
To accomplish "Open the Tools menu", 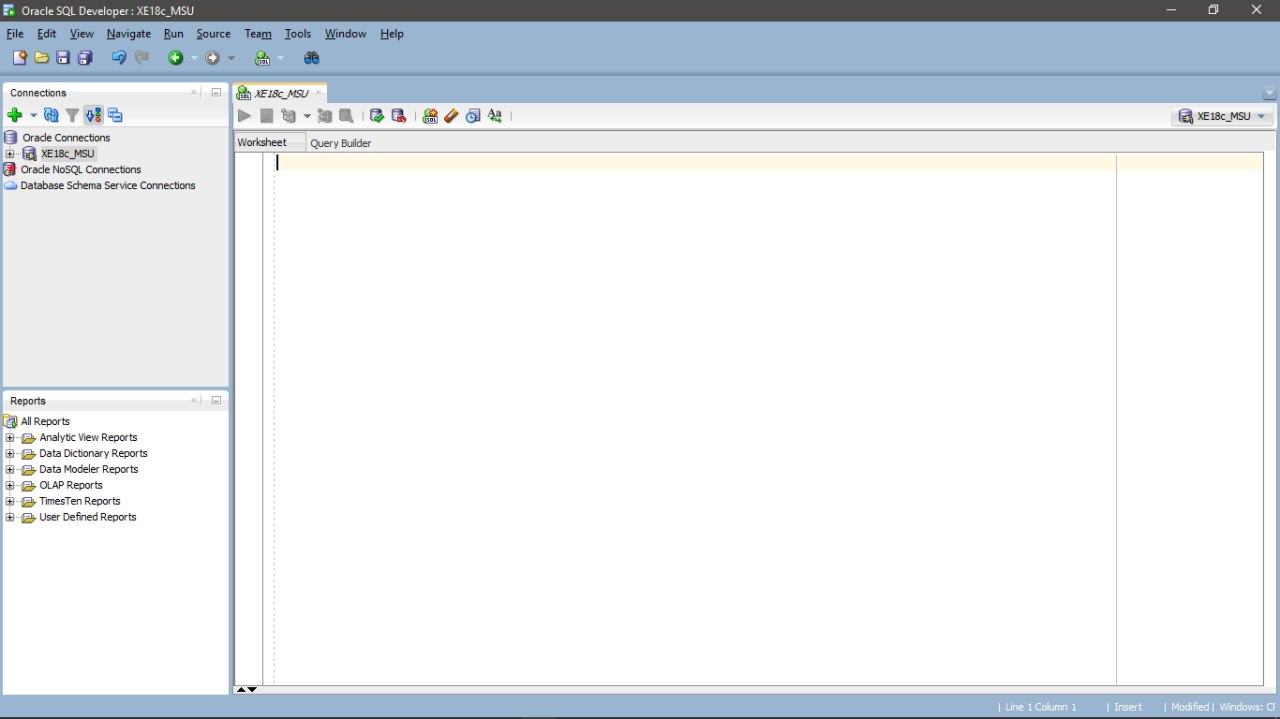I will 298,34.
